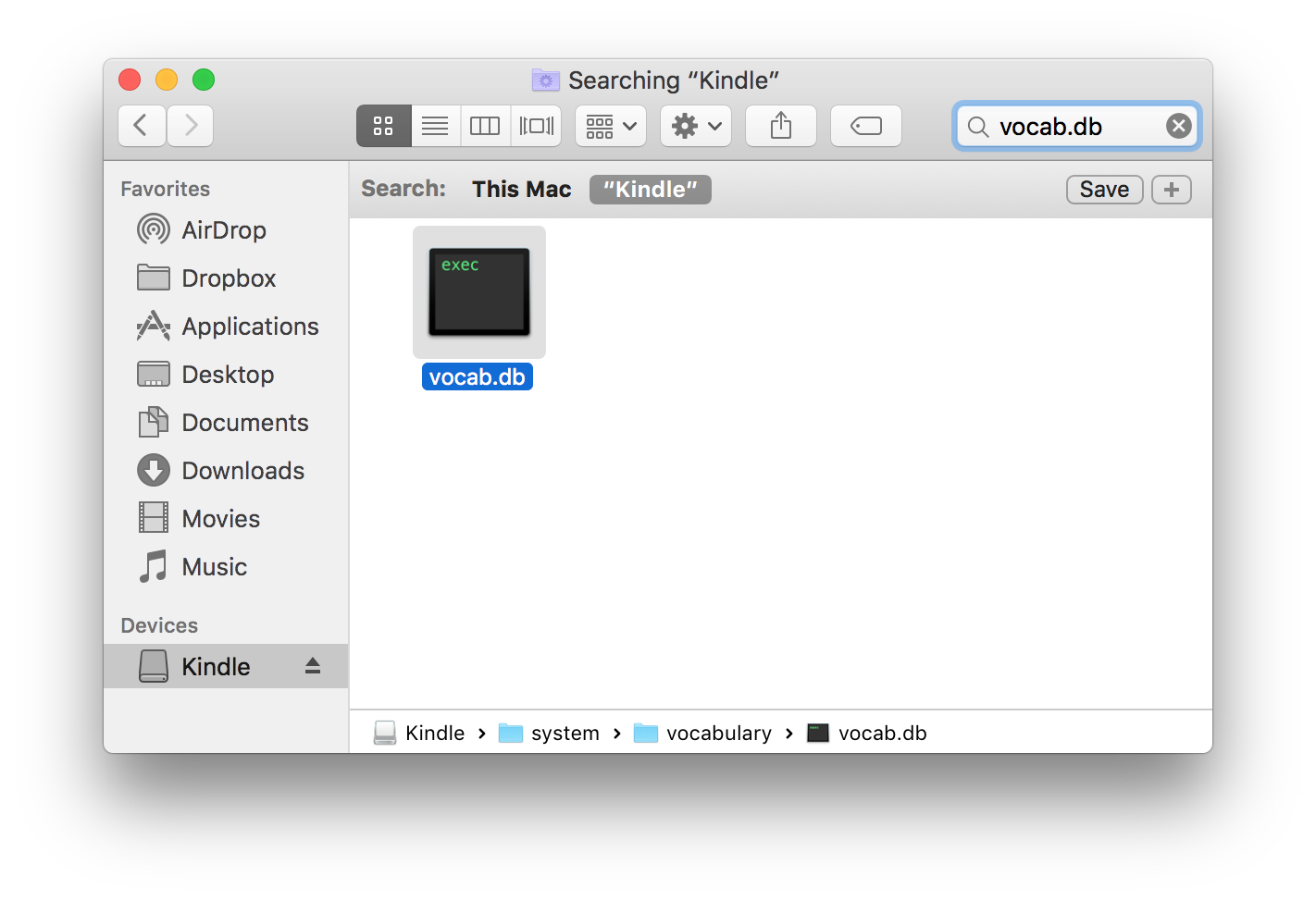This screenshot has height=901, width=1316.
Task: Open the item arrangement dropdown
Action: 610,126
